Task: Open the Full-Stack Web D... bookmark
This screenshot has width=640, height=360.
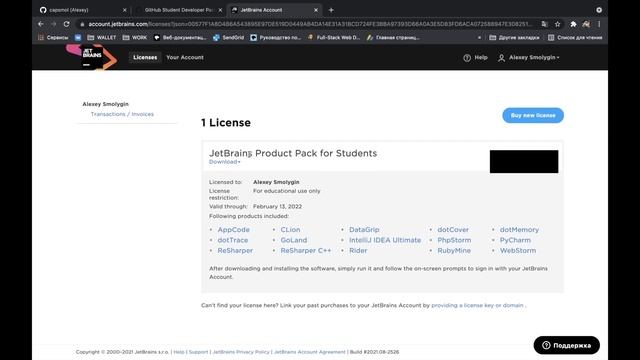Action: 334,38
